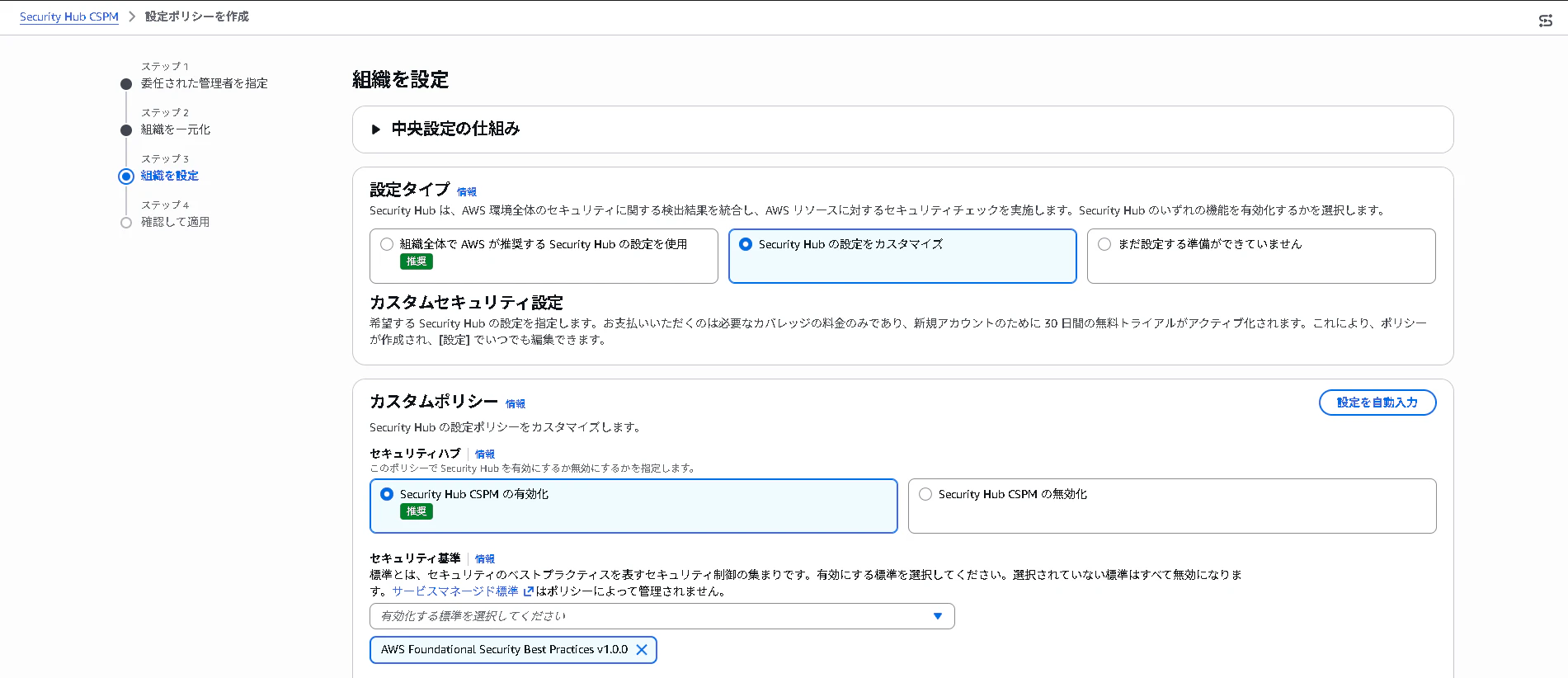1568x678 pixels.
Task: Select Security Hub の設定をカスタマイズ radio
Action: pyautogui.click(x=746, y=244)
